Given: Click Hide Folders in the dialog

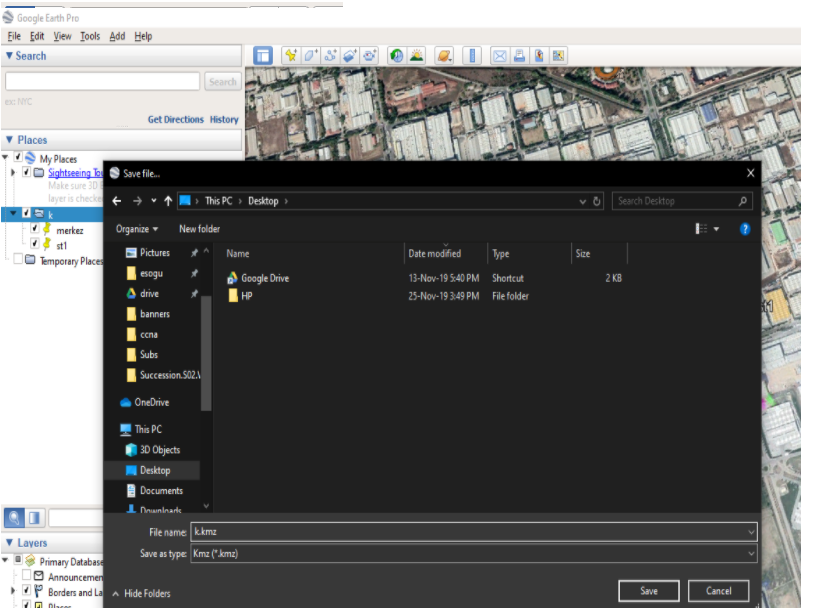Looking at the screenshot, I should tap(141, 593).
